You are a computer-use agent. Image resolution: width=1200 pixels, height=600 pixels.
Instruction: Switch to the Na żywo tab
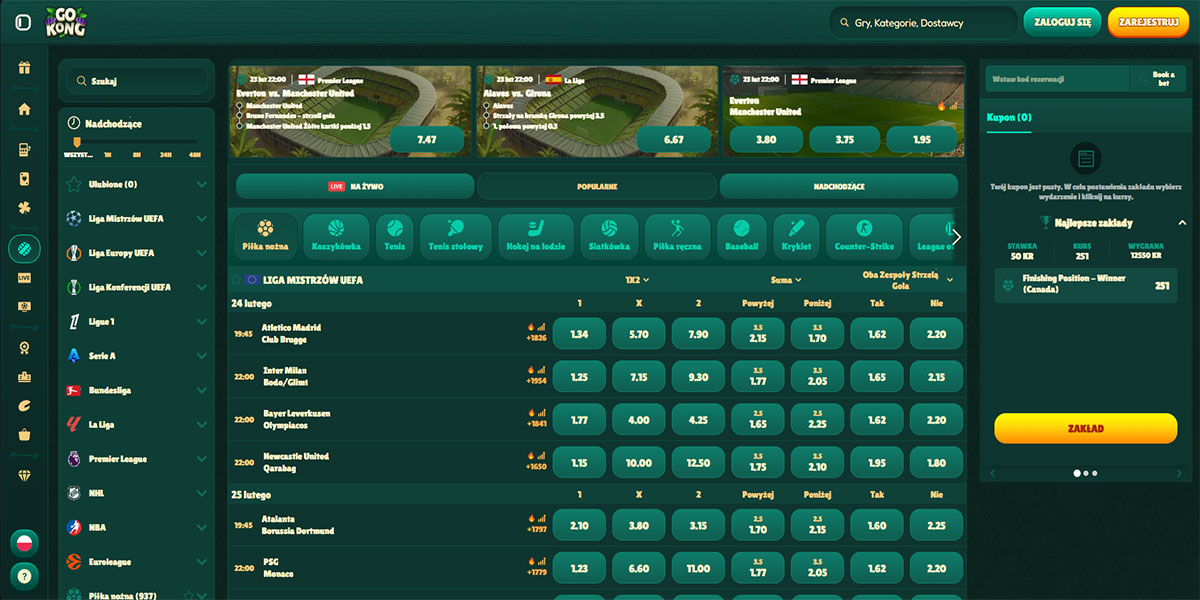(355, 186)
